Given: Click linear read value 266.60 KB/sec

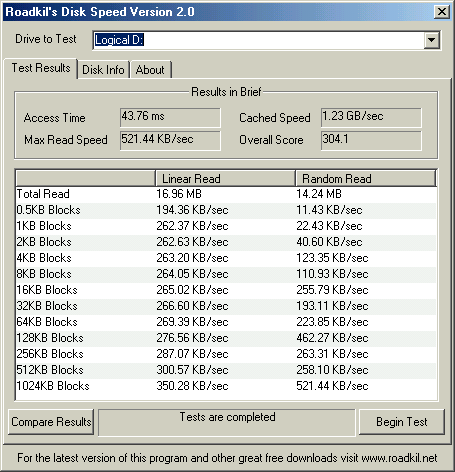Looking at the screenshot, I should pyautogui.click(x=192, y=306).
